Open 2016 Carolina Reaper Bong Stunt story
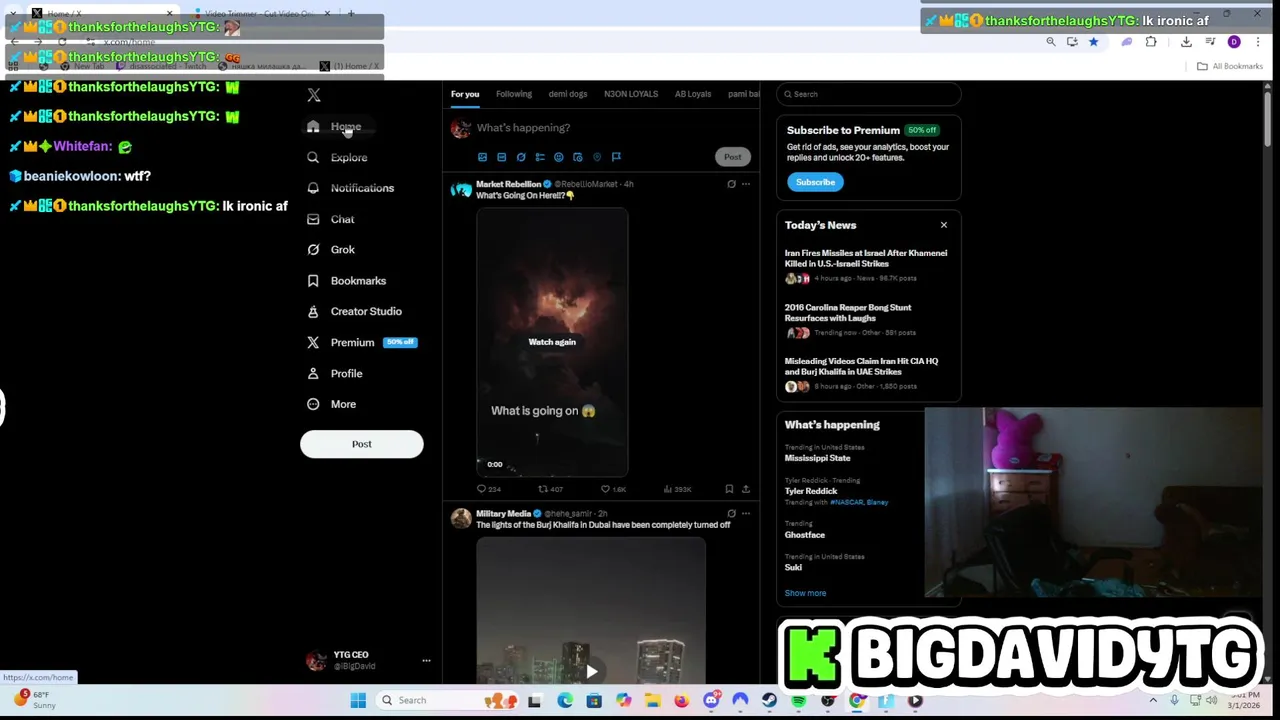Viewport: 1280px width, 720px height. (848, 313)
